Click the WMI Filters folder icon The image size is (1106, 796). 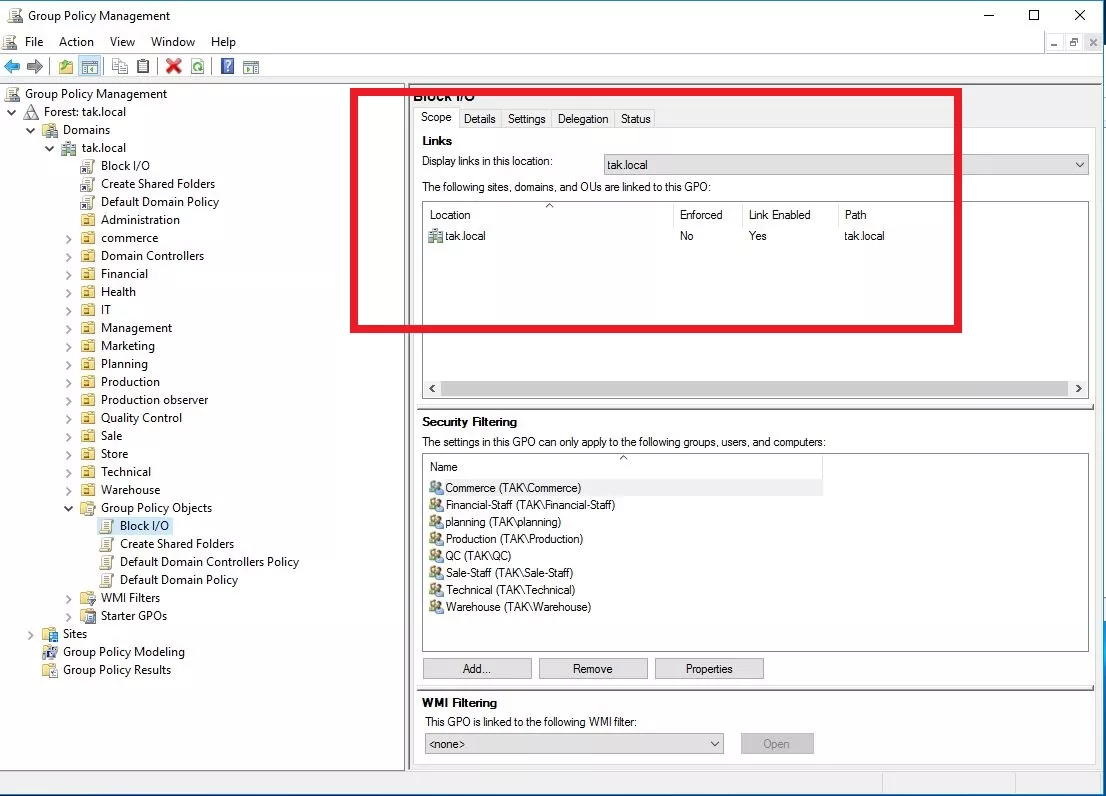[x=87, y=599]
